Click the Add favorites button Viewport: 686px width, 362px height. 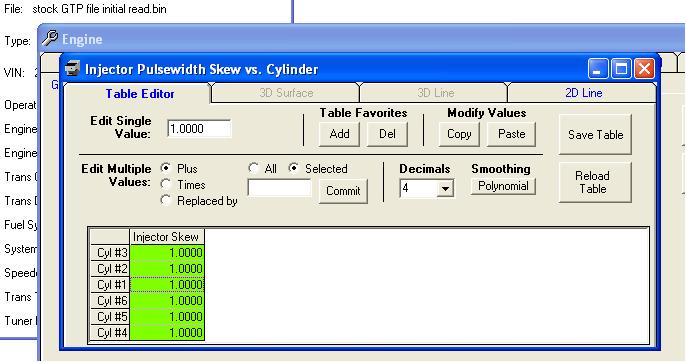click(340, 134)
